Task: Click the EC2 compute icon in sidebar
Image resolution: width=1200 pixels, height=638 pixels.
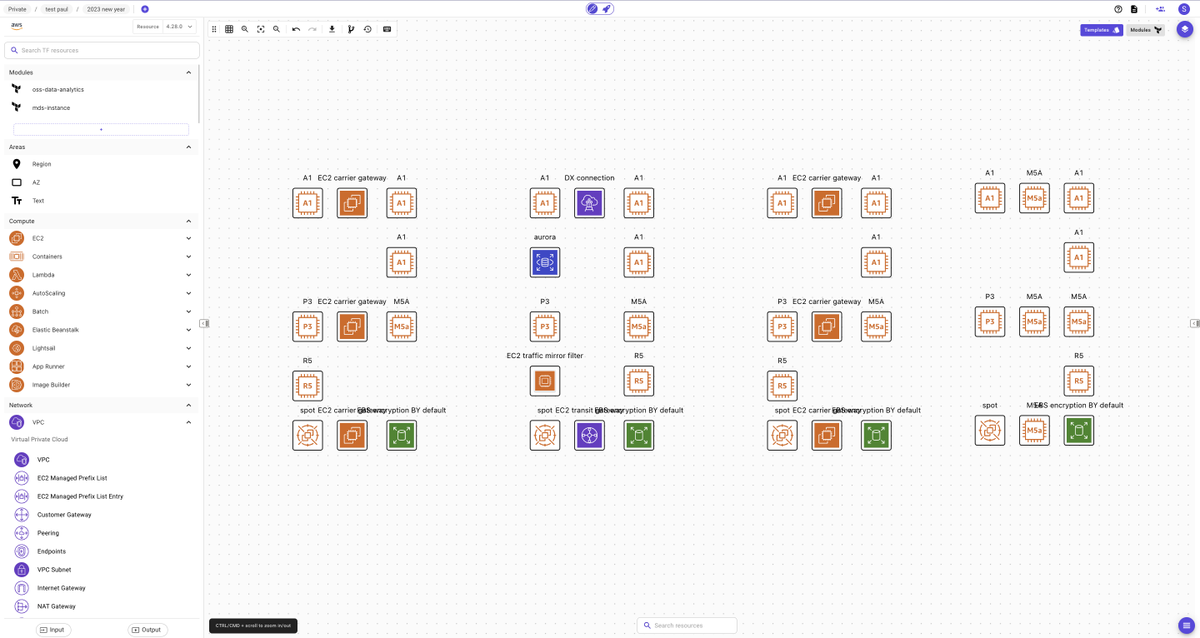Action: click(x=18, y=238)
